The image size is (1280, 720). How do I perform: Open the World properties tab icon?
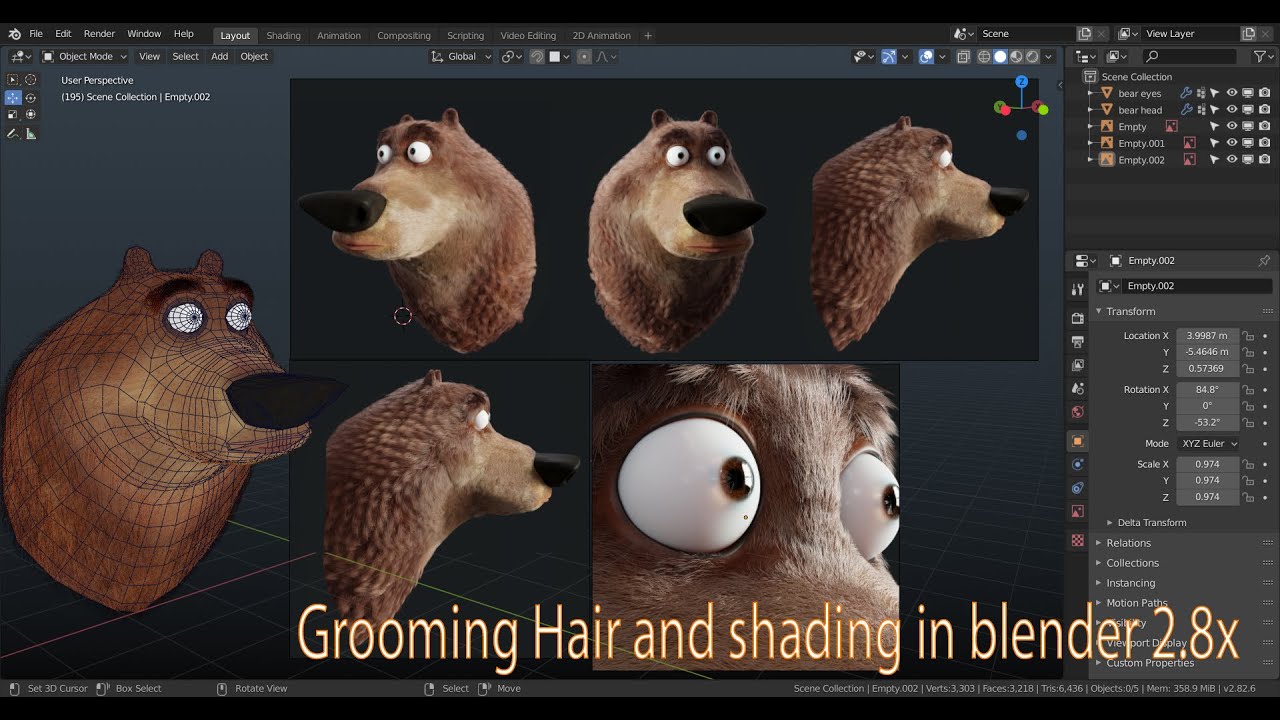click(x=1077, y=412)
